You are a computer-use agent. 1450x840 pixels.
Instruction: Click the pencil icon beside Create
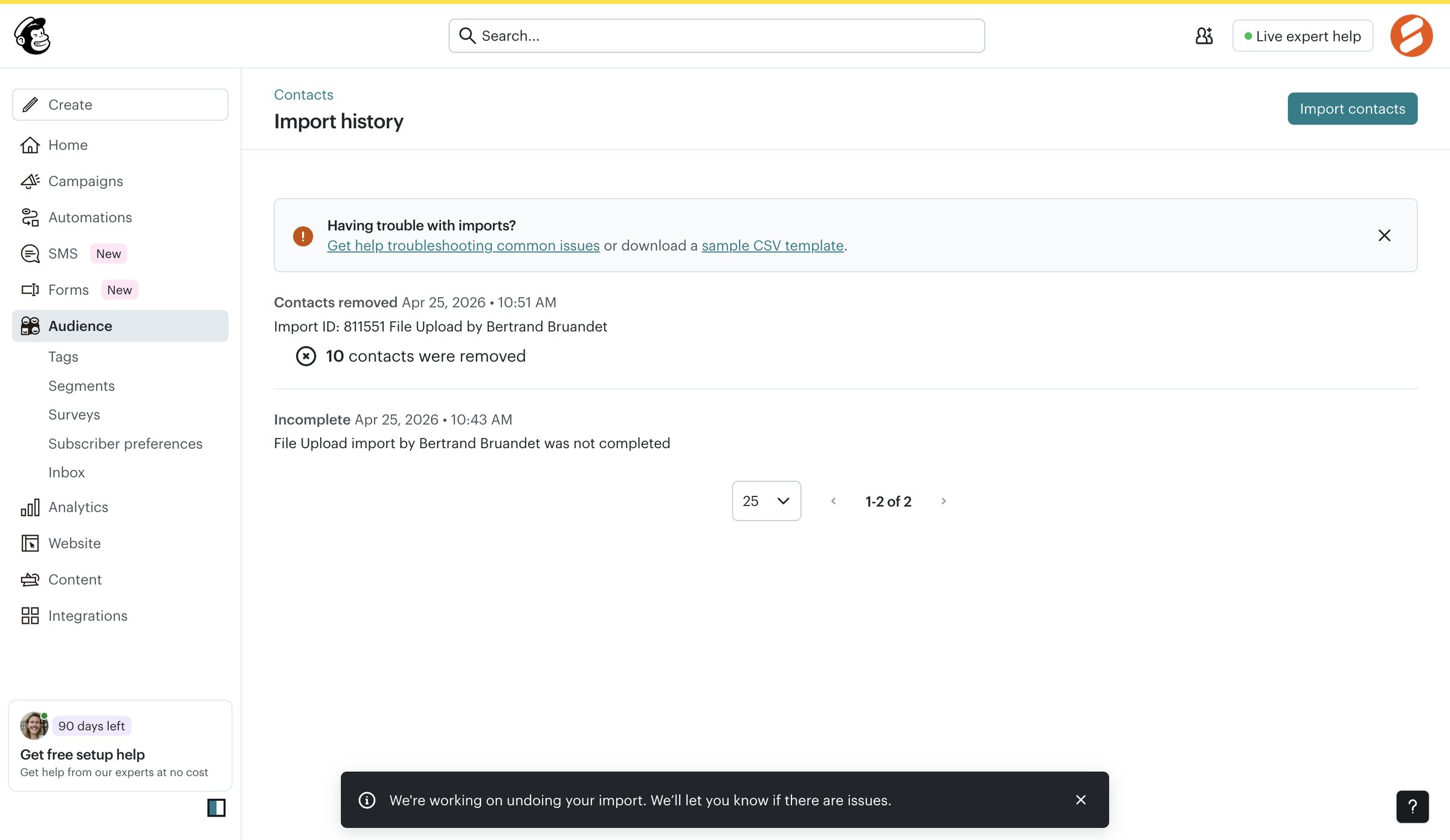pos(30,104)
